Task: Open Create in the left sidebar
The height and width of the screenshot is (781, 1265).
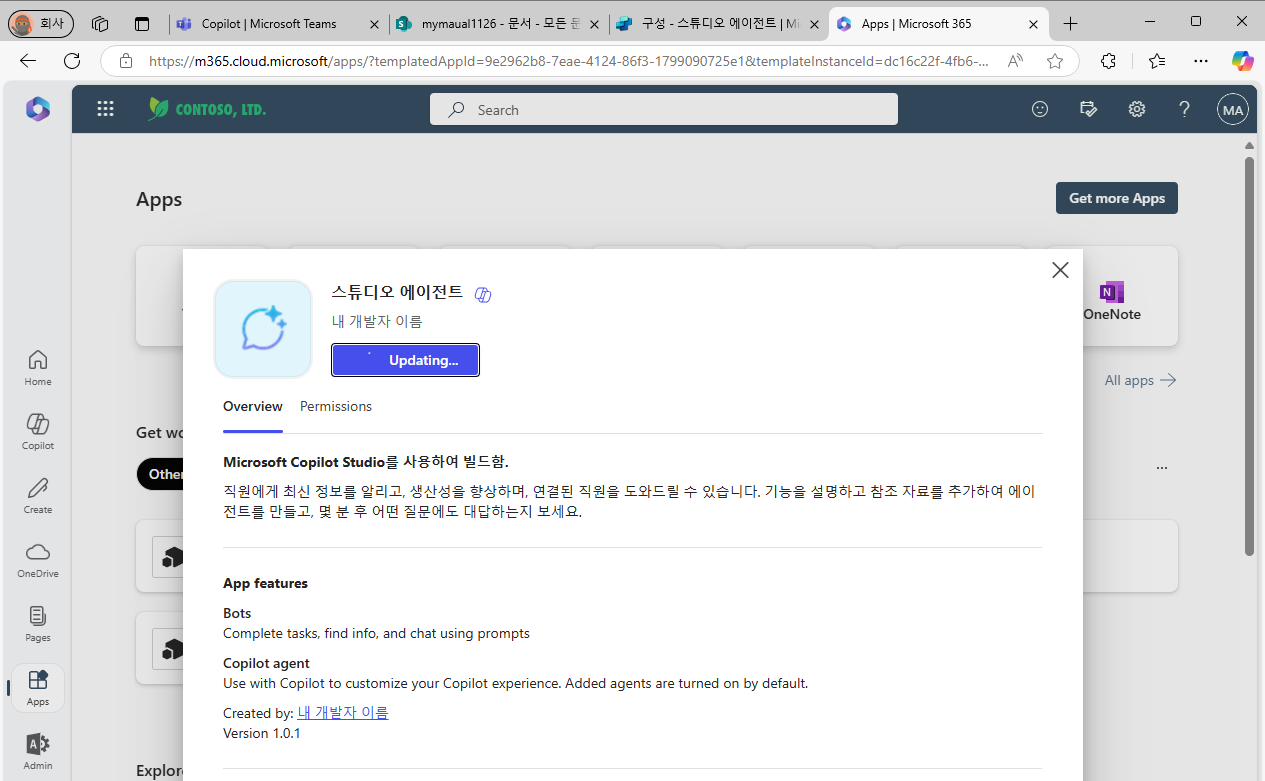Action: pyautogui.click(x=38, y=496)
